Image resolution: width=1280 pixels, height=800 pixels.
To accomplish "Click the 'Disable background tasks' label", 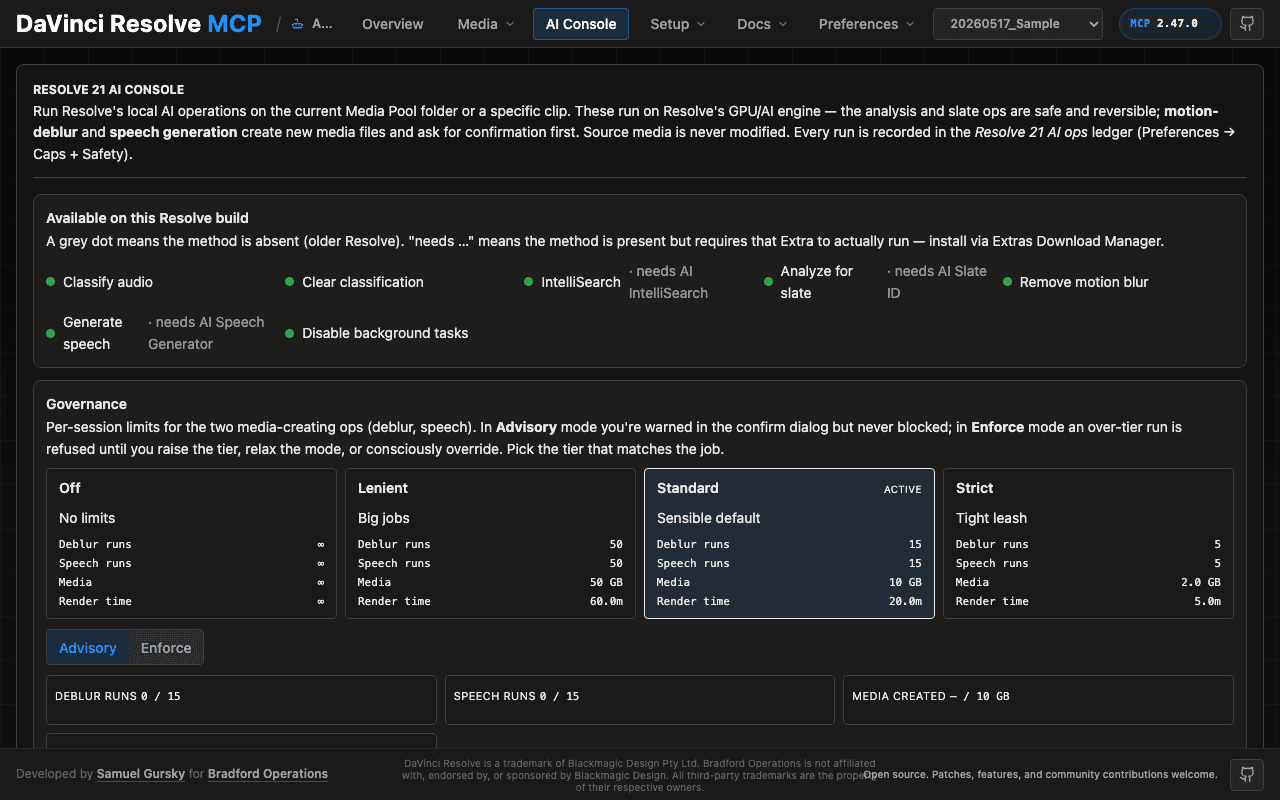I will point(385,333).
